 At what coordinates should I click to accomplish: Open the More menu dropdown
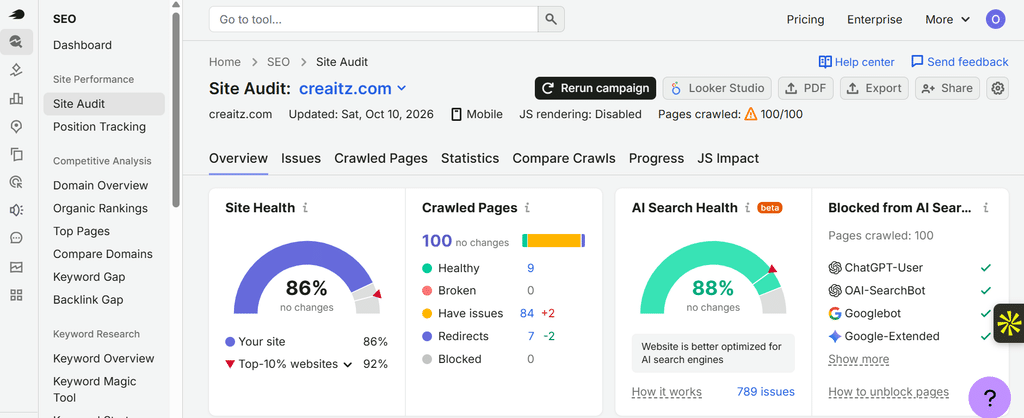[947, 20]
